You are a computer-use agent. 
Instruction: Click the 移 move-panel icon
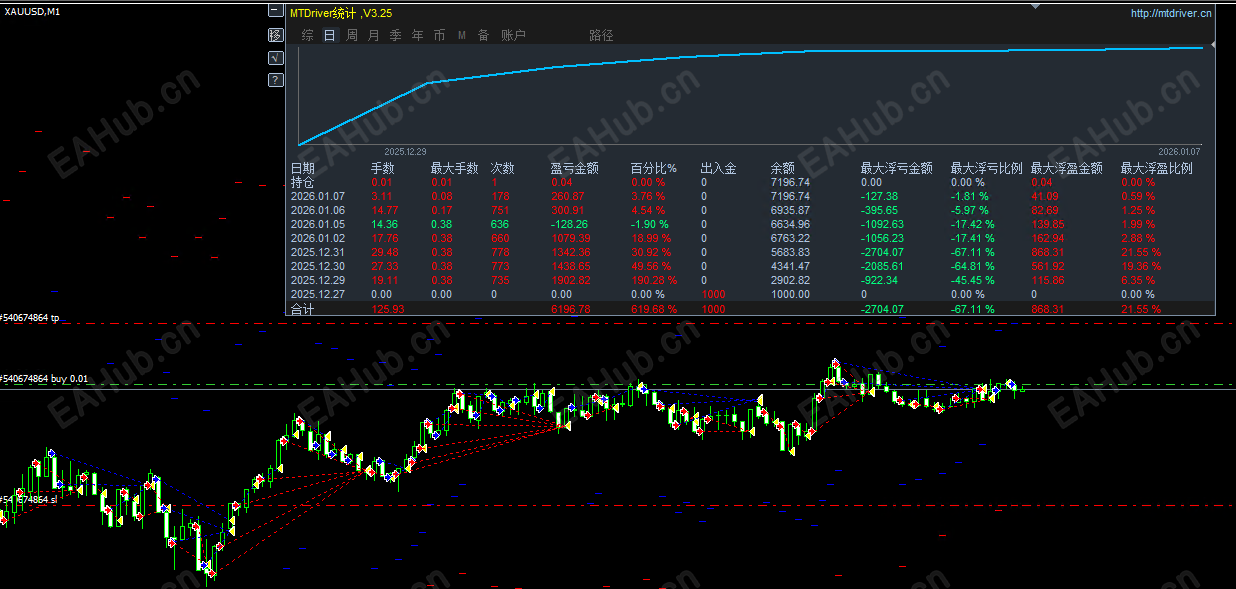pyautogui.click(x=275, y=35)
